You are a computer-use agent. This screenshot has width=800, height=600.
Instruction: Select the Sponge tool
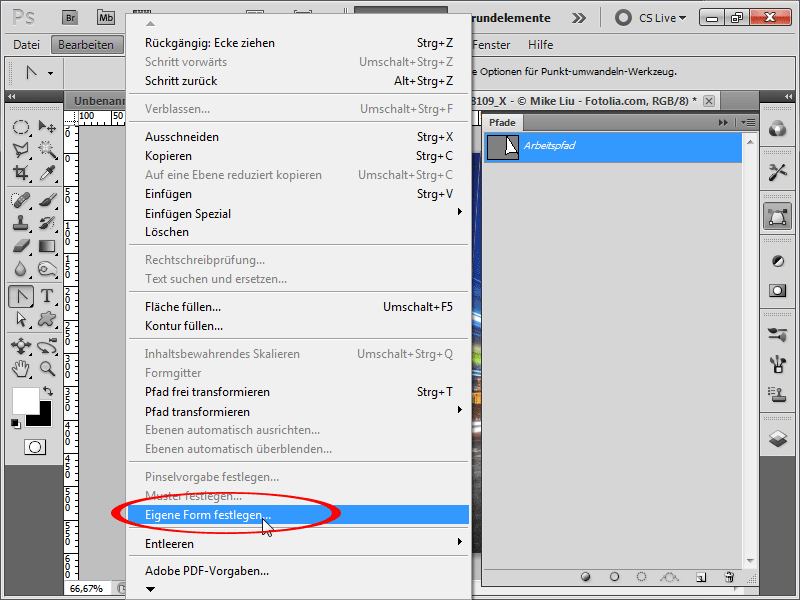coord(47,269)
